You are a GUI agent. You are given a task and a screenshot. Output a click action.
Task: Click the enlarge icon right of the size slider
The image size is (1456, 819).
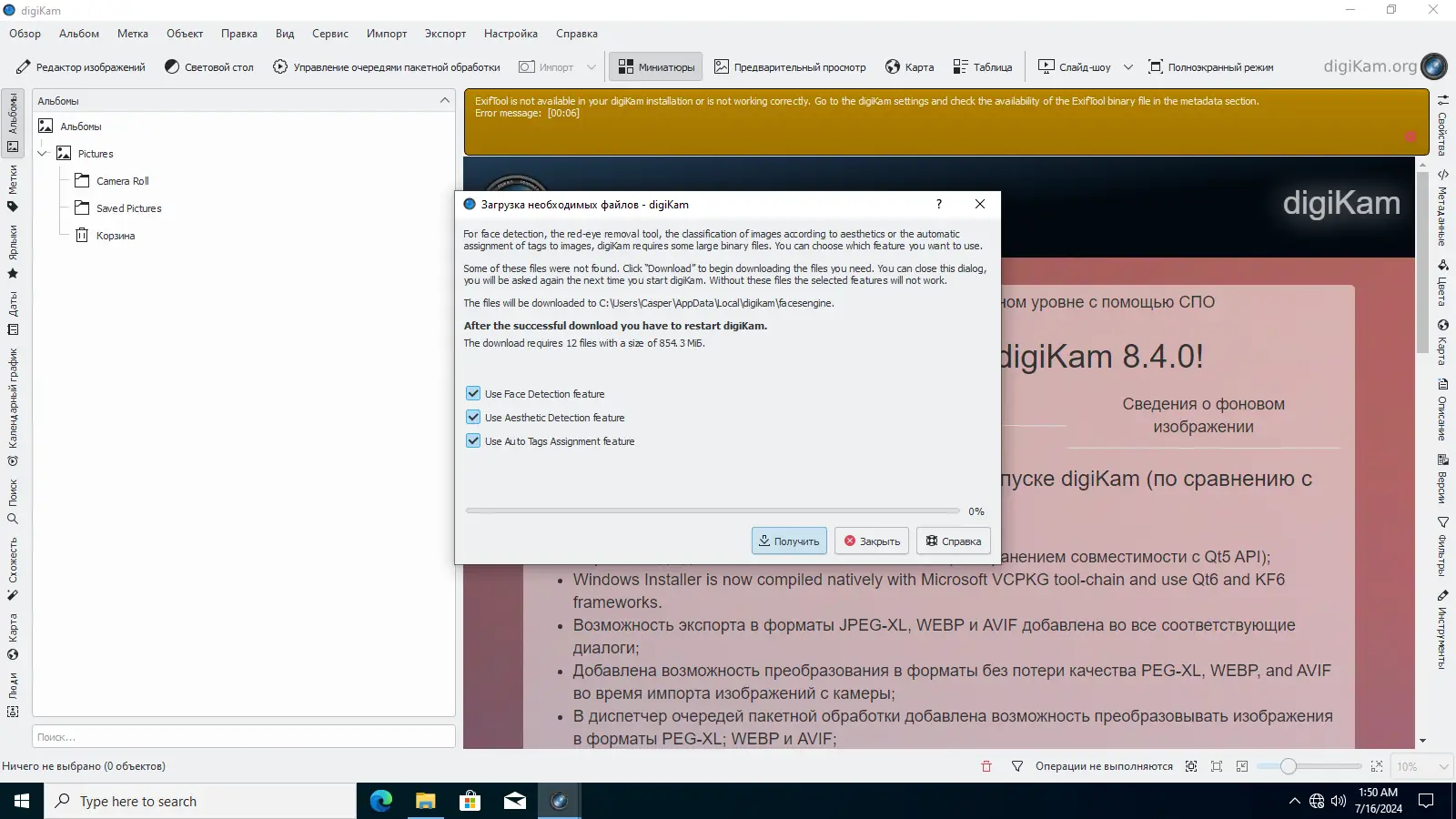[1377, 766]
